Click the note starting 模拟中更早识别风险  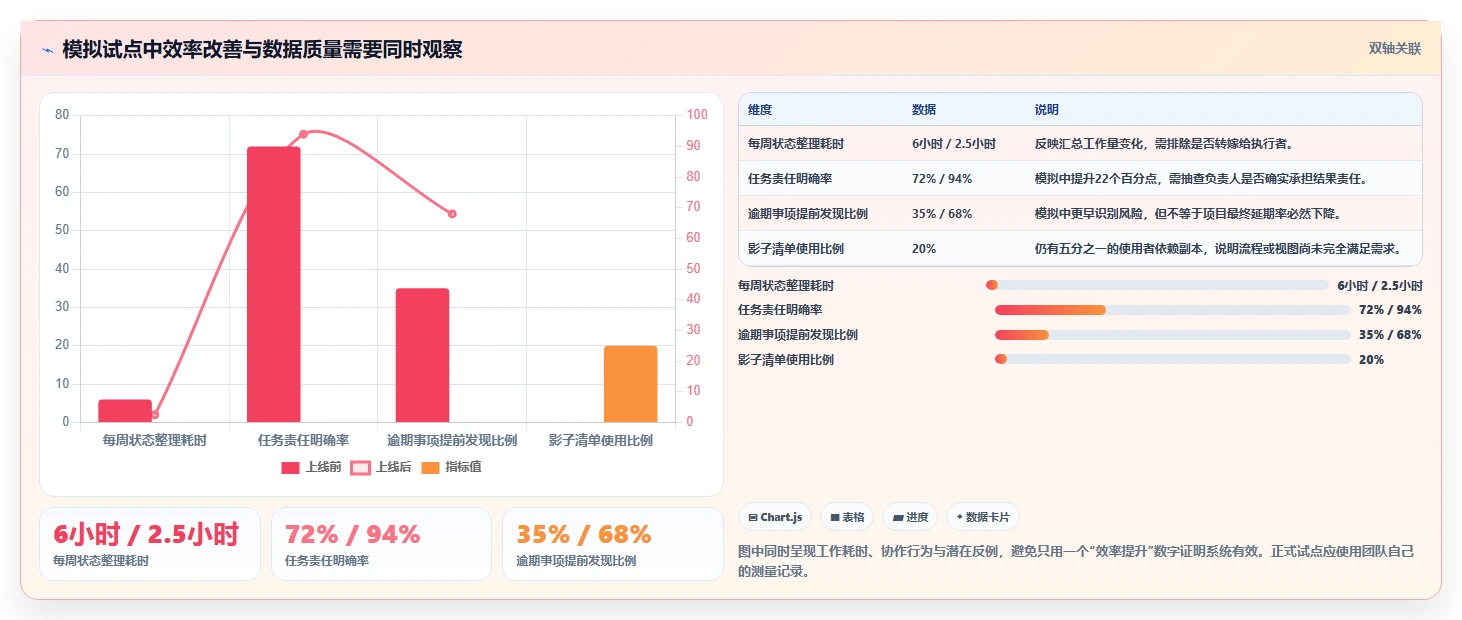(1188, 214)
